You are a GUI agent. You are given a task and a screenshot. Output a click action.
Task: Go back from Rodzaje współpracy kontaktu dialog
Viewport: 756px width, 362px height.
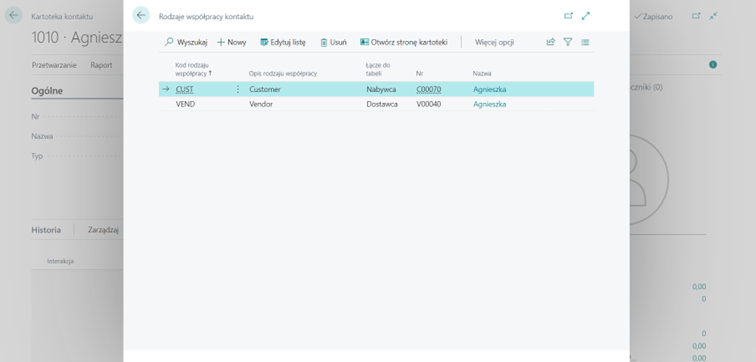tap(141, 15)
